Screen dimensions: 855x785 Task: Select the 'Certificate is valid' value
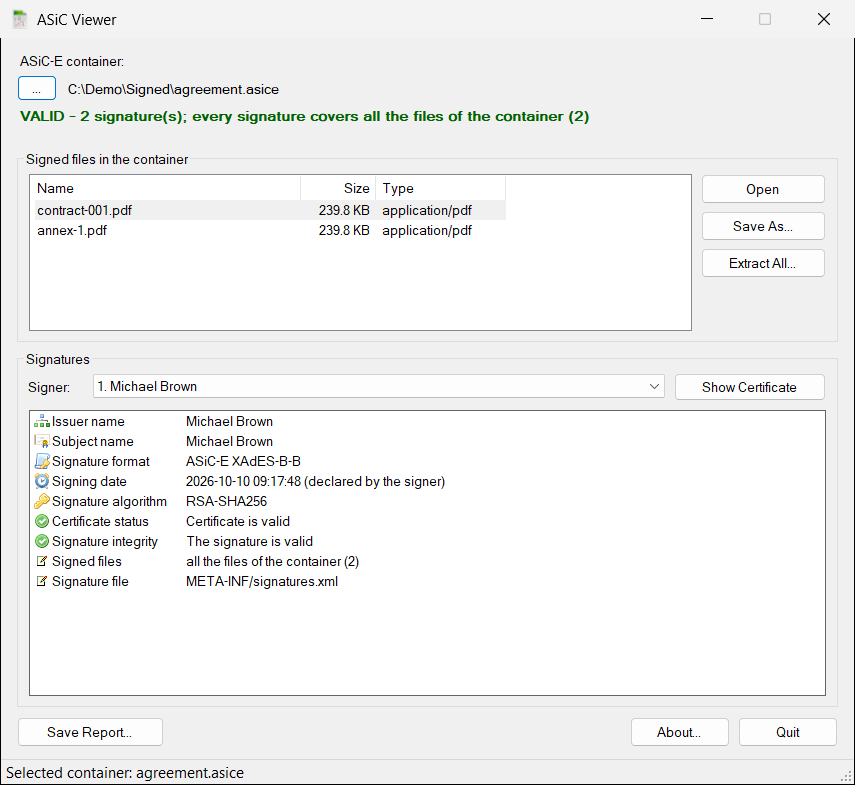[238, 521]
